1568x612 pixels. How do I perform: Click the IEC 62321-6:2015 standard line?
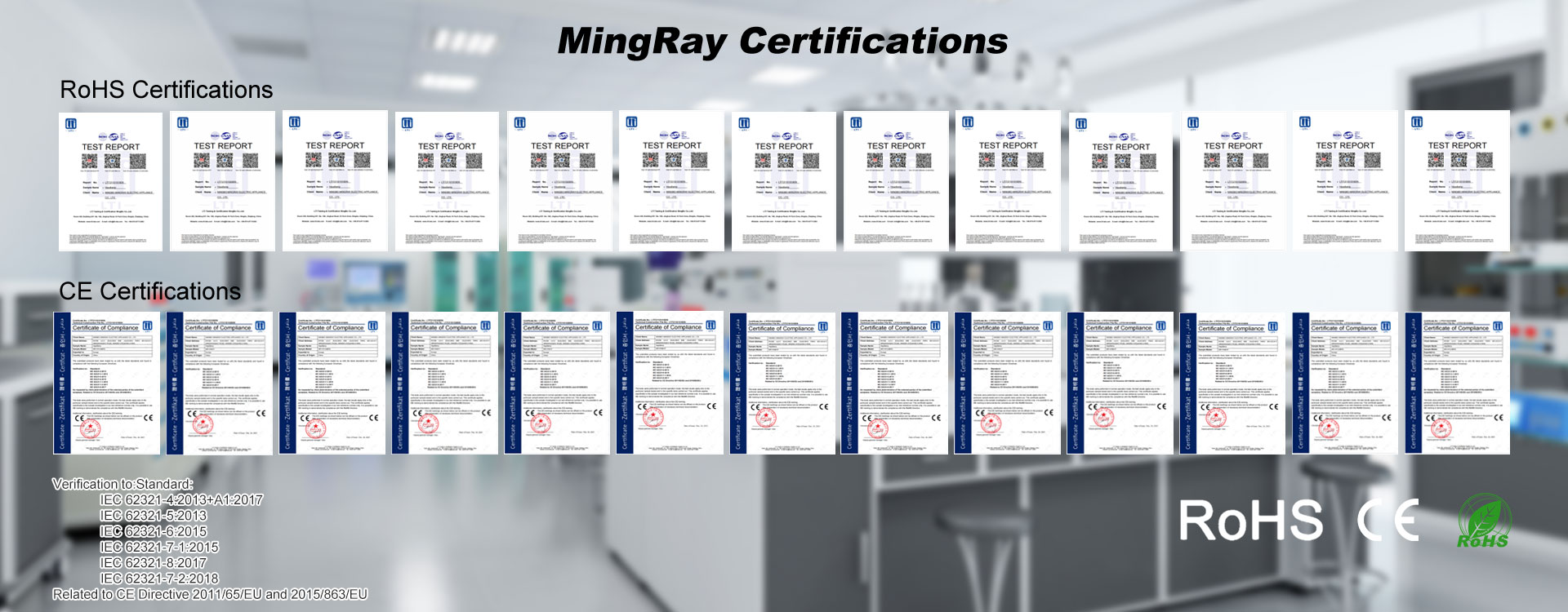(x=154, y=531)
